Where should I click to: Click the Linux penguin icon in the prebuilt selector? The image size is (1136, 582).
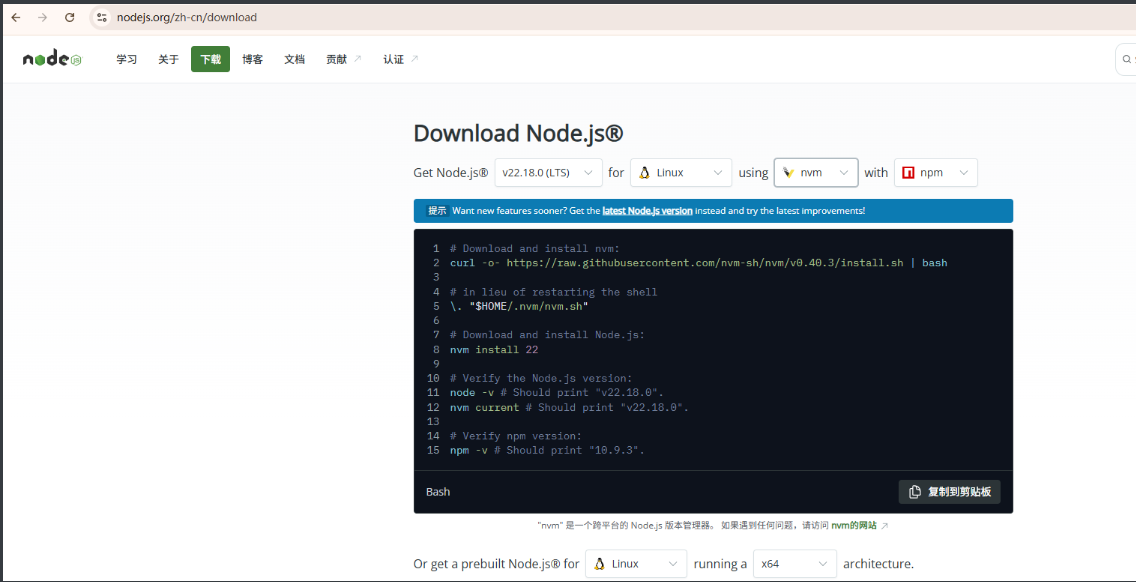598,563
